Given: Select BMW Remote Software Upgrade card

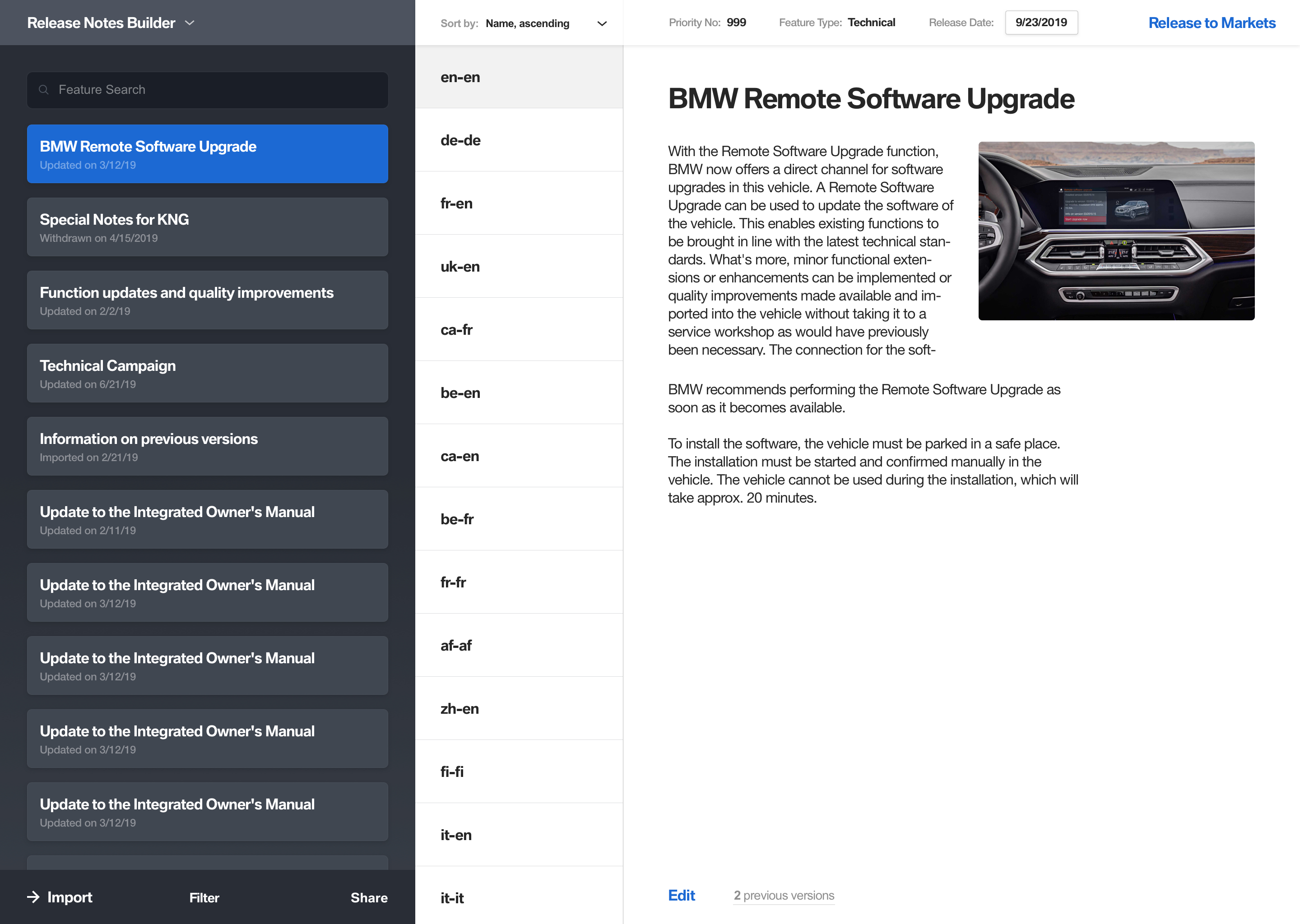Looking at the screenshot, I should tap(208, 153).
